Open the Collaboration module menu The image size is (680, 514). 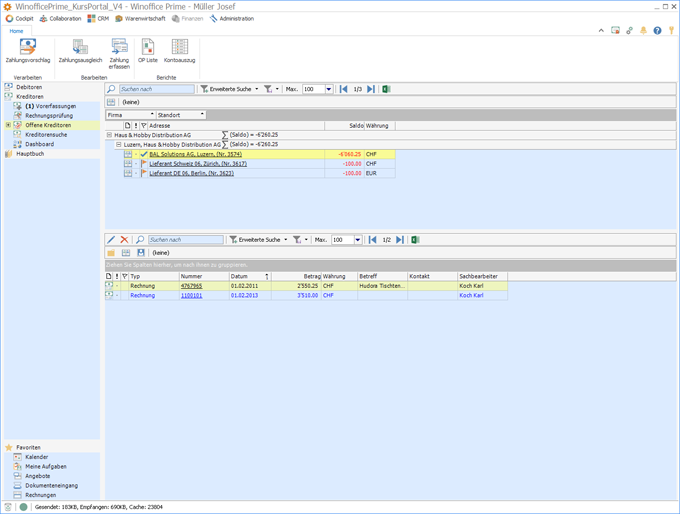[x=61, y=19]
